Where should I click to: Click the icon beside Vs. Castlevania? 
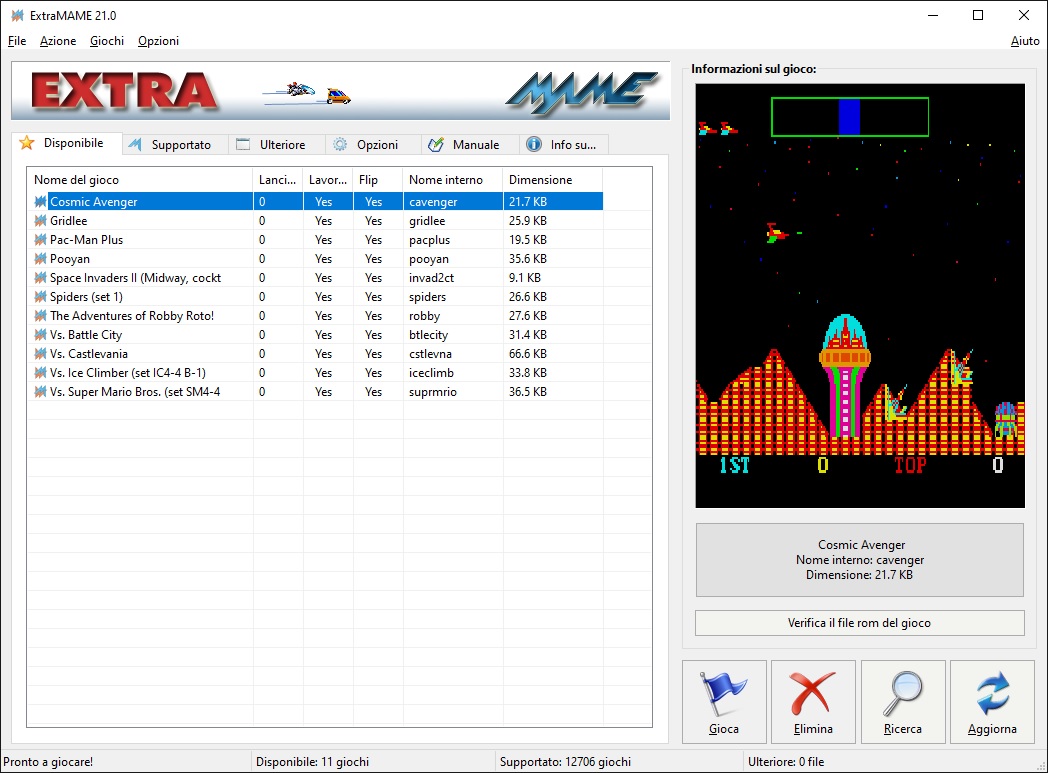(x=41, y=353)
